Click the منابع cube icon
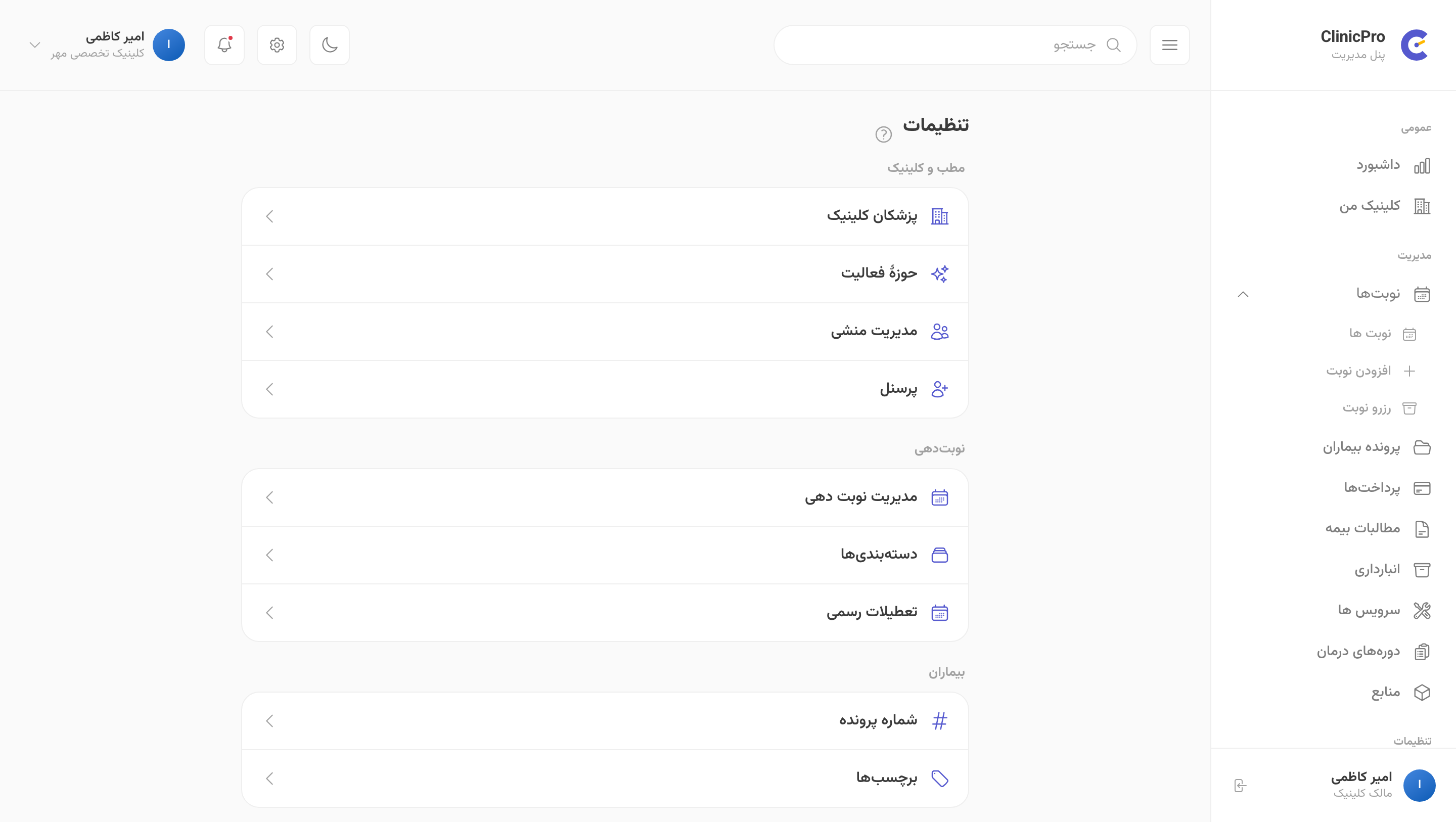 point(1422,693)
